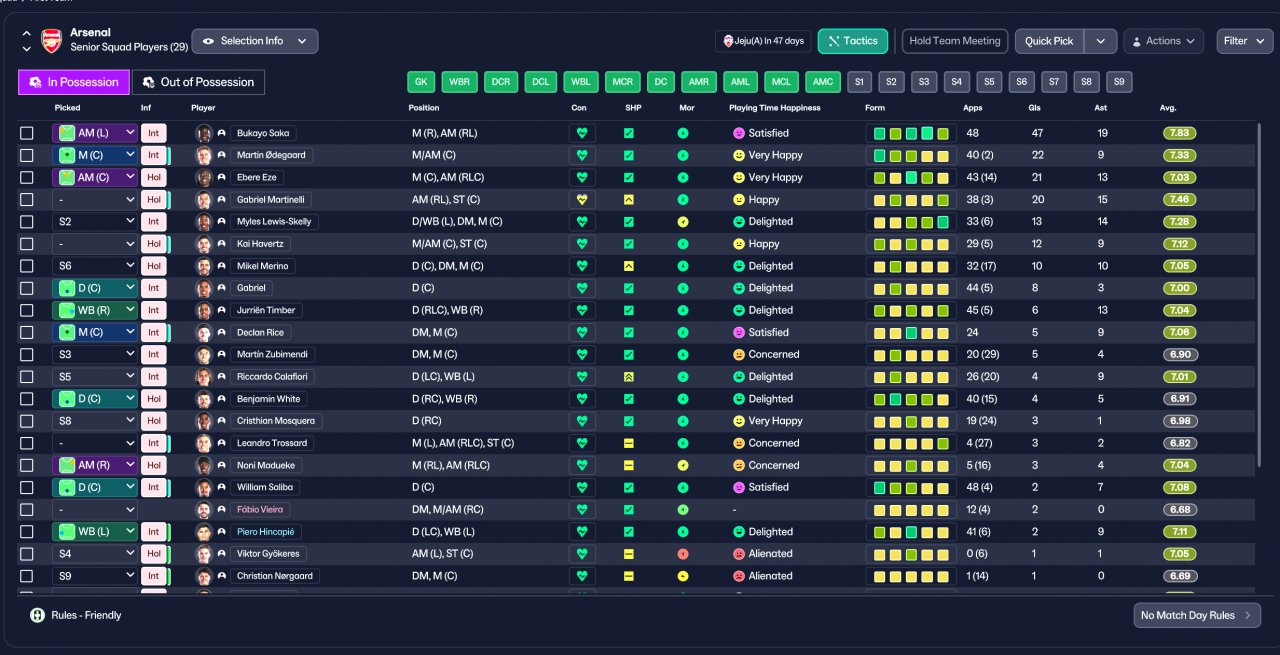The image size is (1280, 655).
Task: Click Martin Ødegaard's player face icon
Action: pos(205,155)
